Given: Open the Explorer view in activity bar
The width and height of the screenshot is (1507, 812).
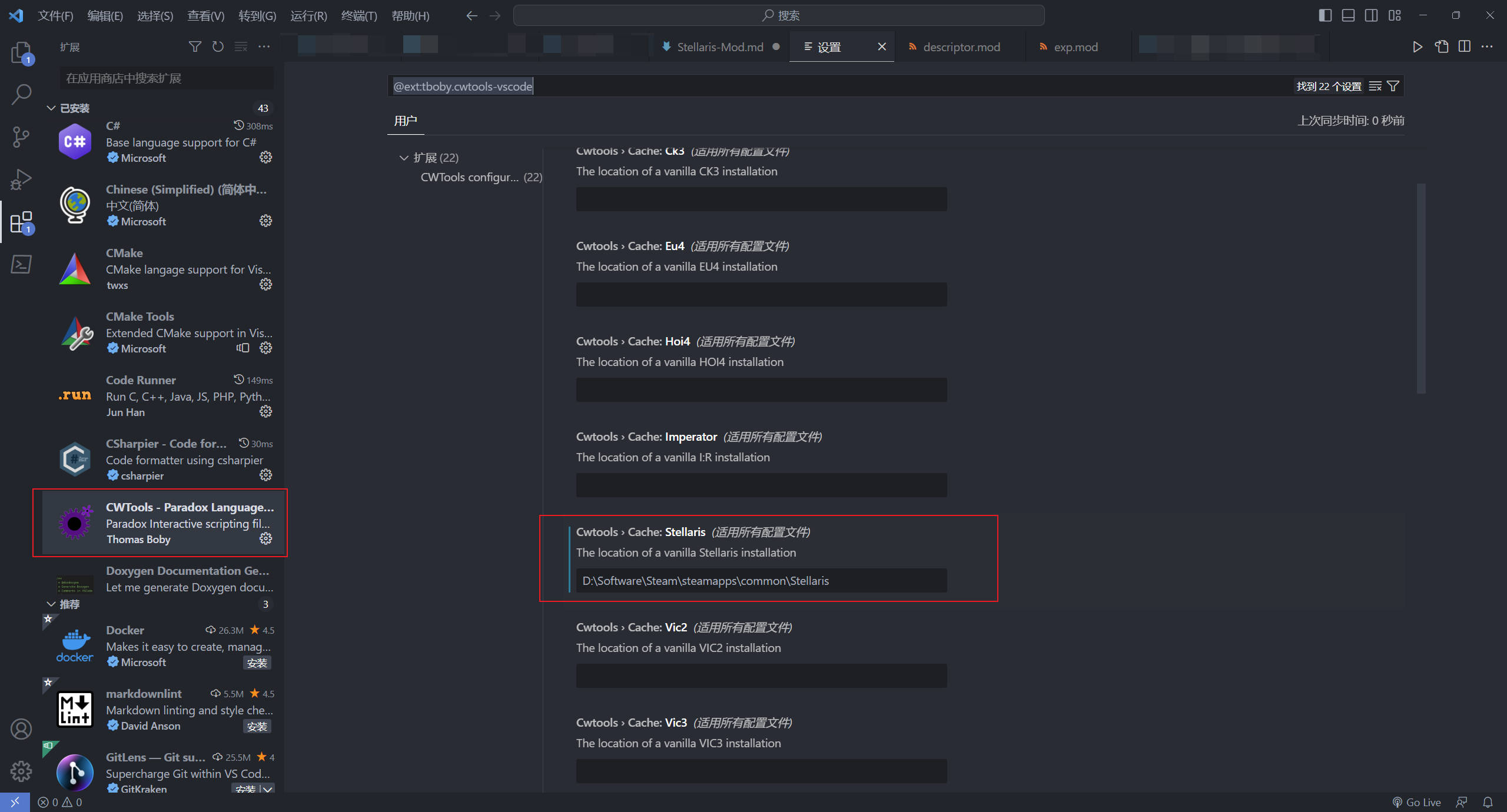Looking at the screenshot, I should (21, 53).
